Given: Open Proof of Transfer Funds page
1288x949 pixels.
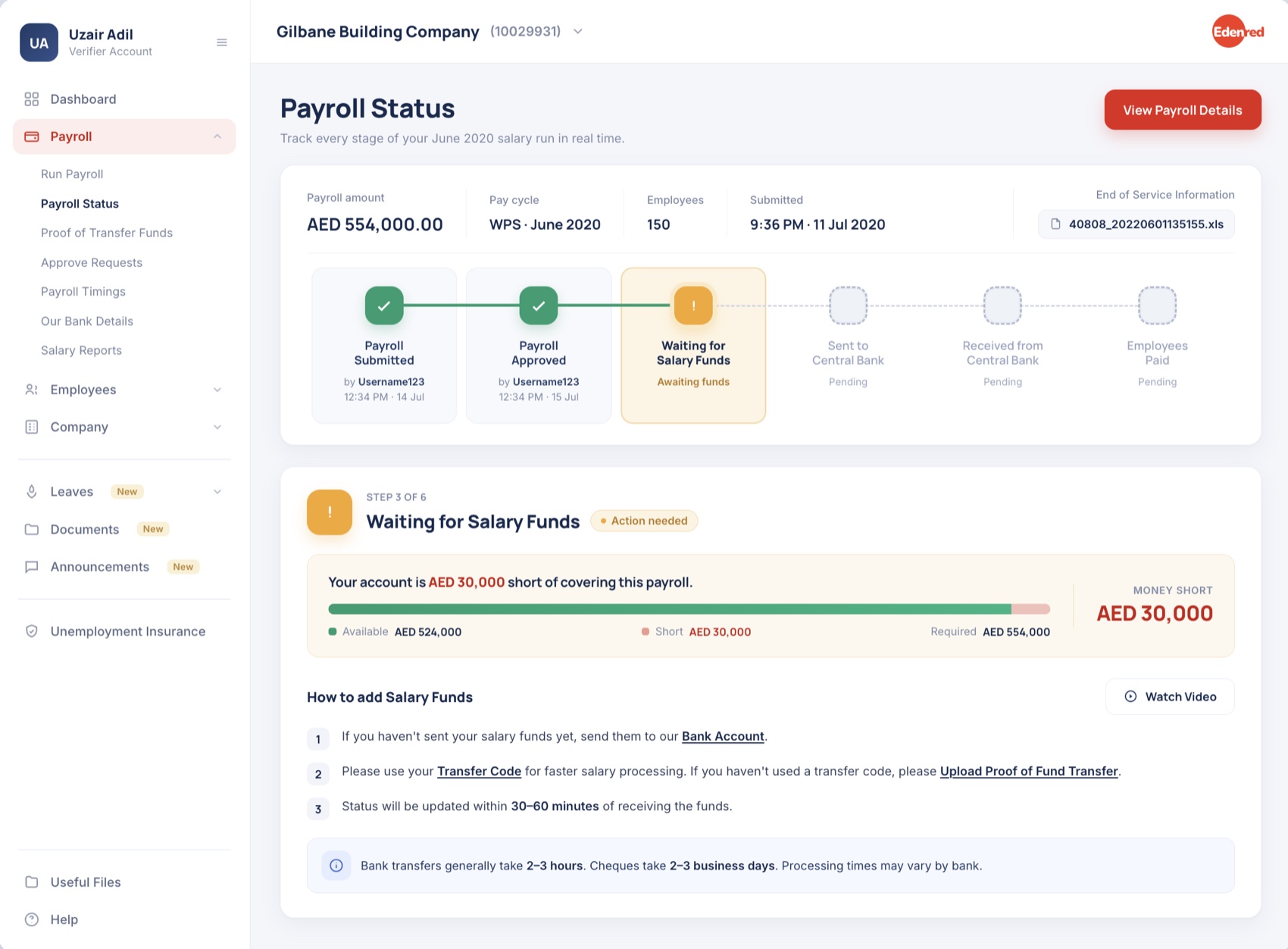Looking at the screenshot, I should point(107,233).
